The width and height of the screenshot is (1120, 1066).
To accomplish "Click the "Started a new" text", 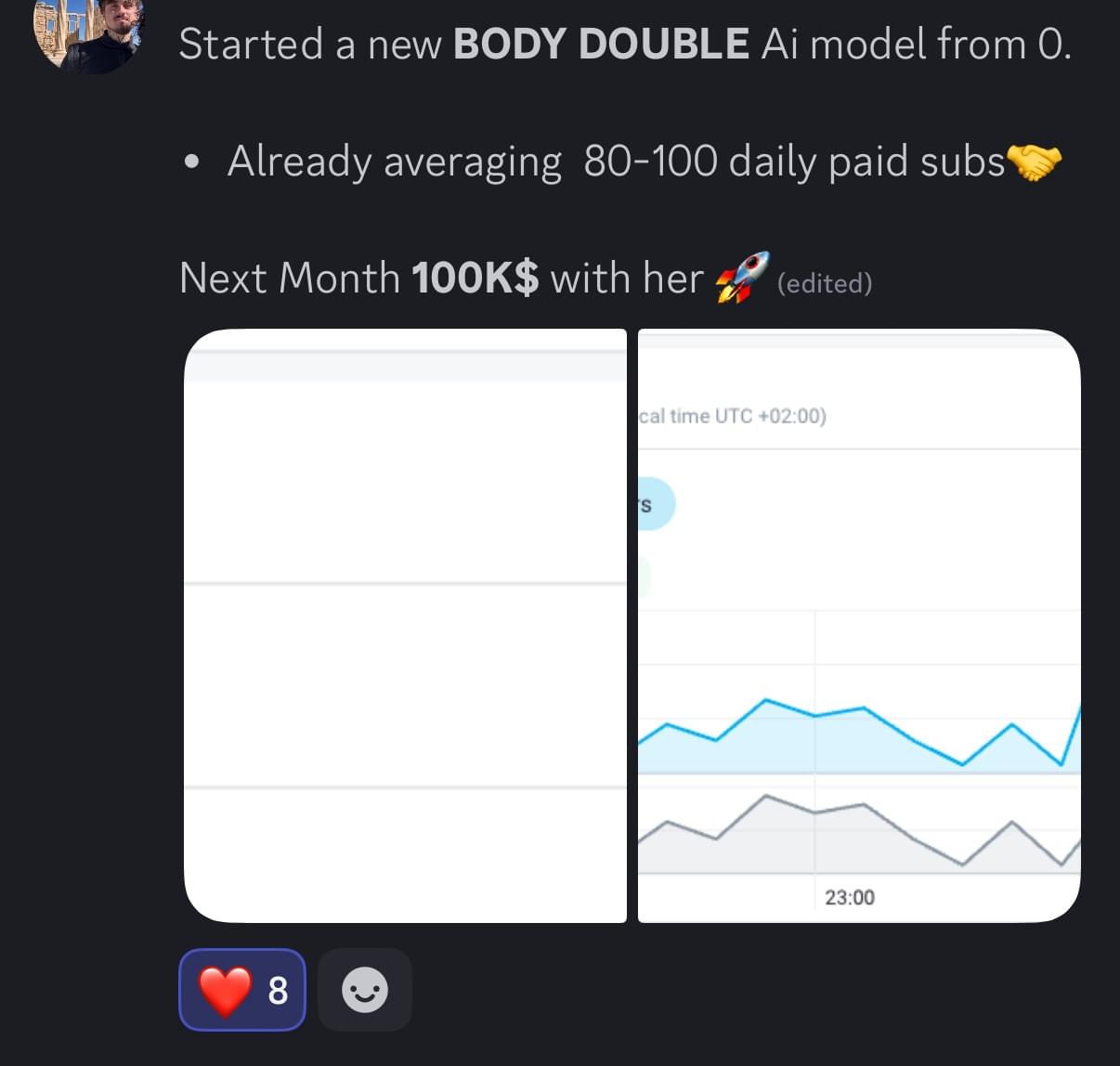I will click(309, 44).
